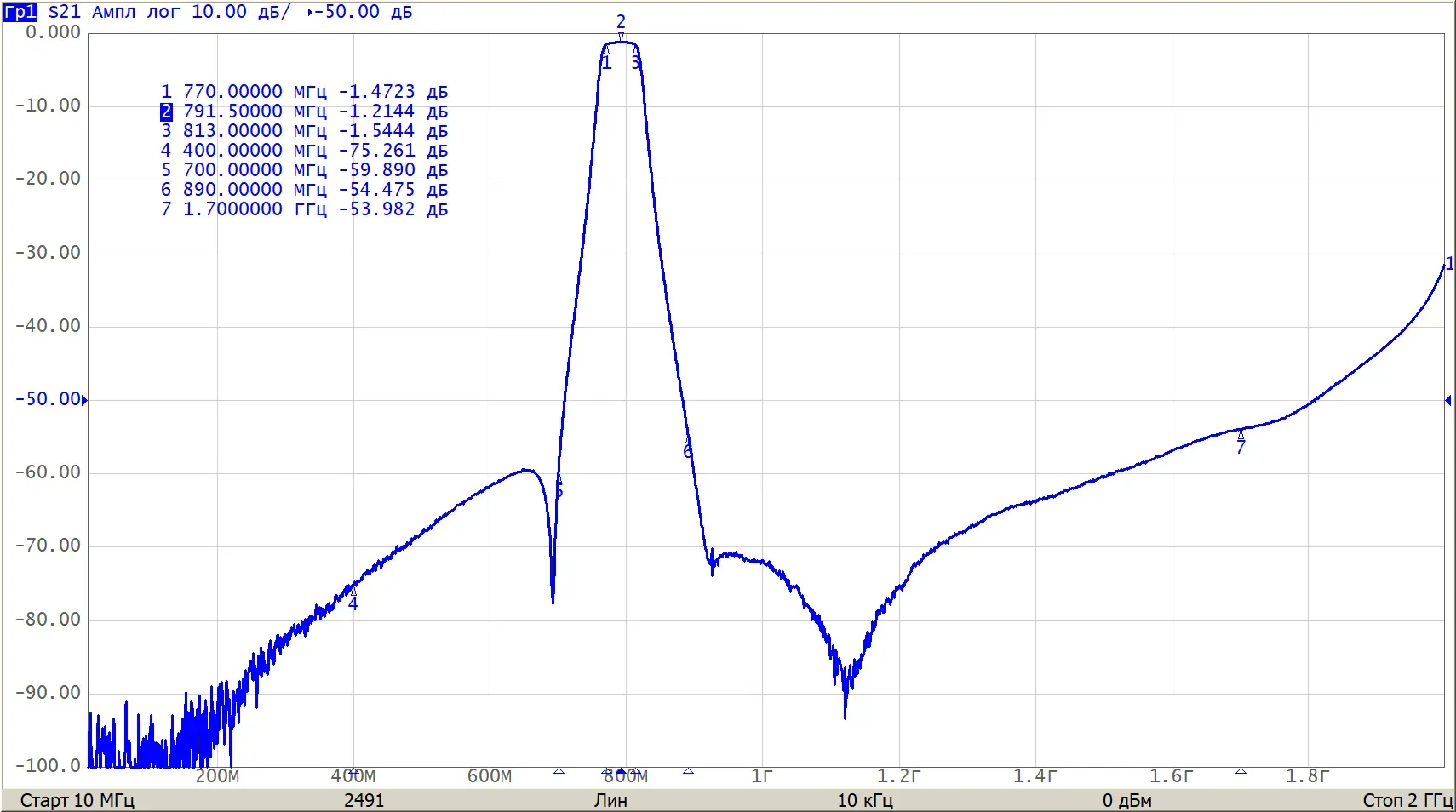Select marker 1 row at 770 МГц
The image size is (1456, 812).
(x=304, y=91)
